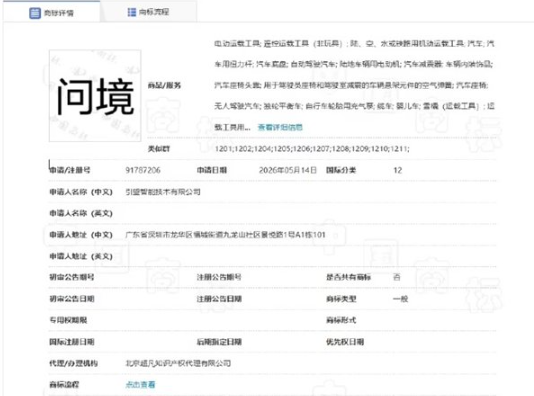Click goods text line starting 无人驾驶汽车
This screenshot has height=396, width=534.
(354, 106)
